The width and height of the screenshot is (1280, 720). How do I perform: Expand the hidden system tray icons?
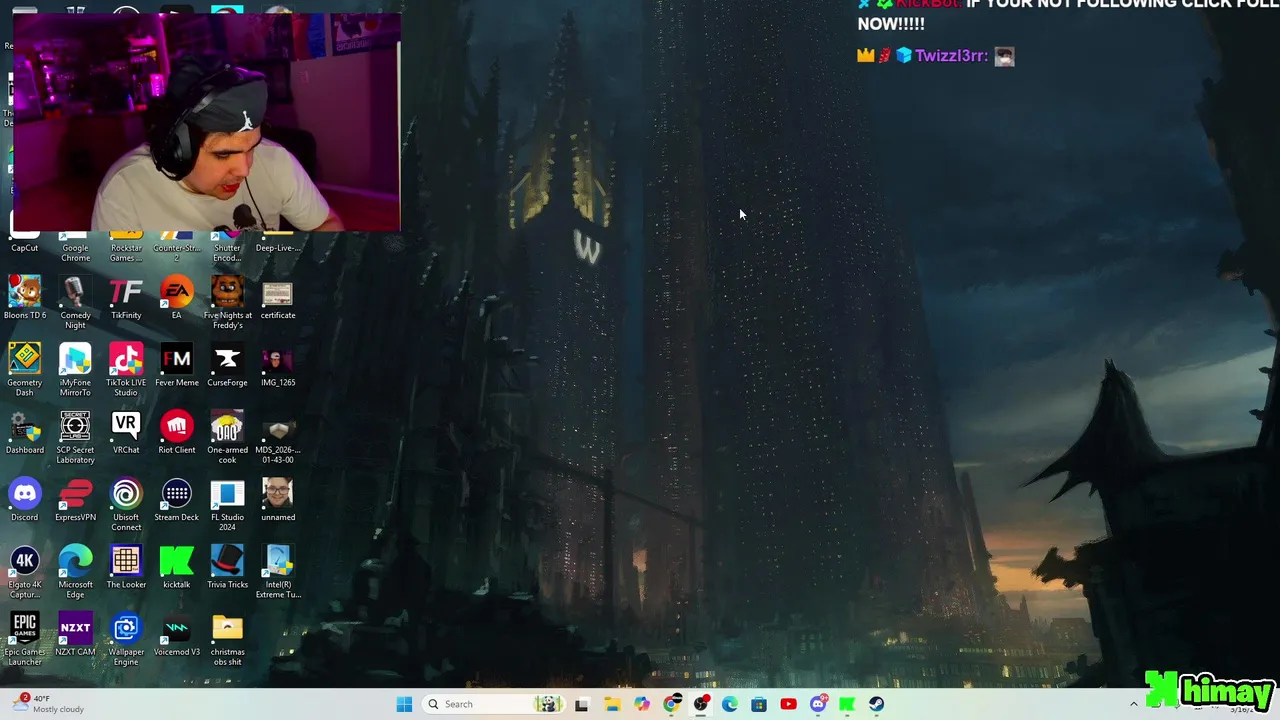[x=1134, y=704]
